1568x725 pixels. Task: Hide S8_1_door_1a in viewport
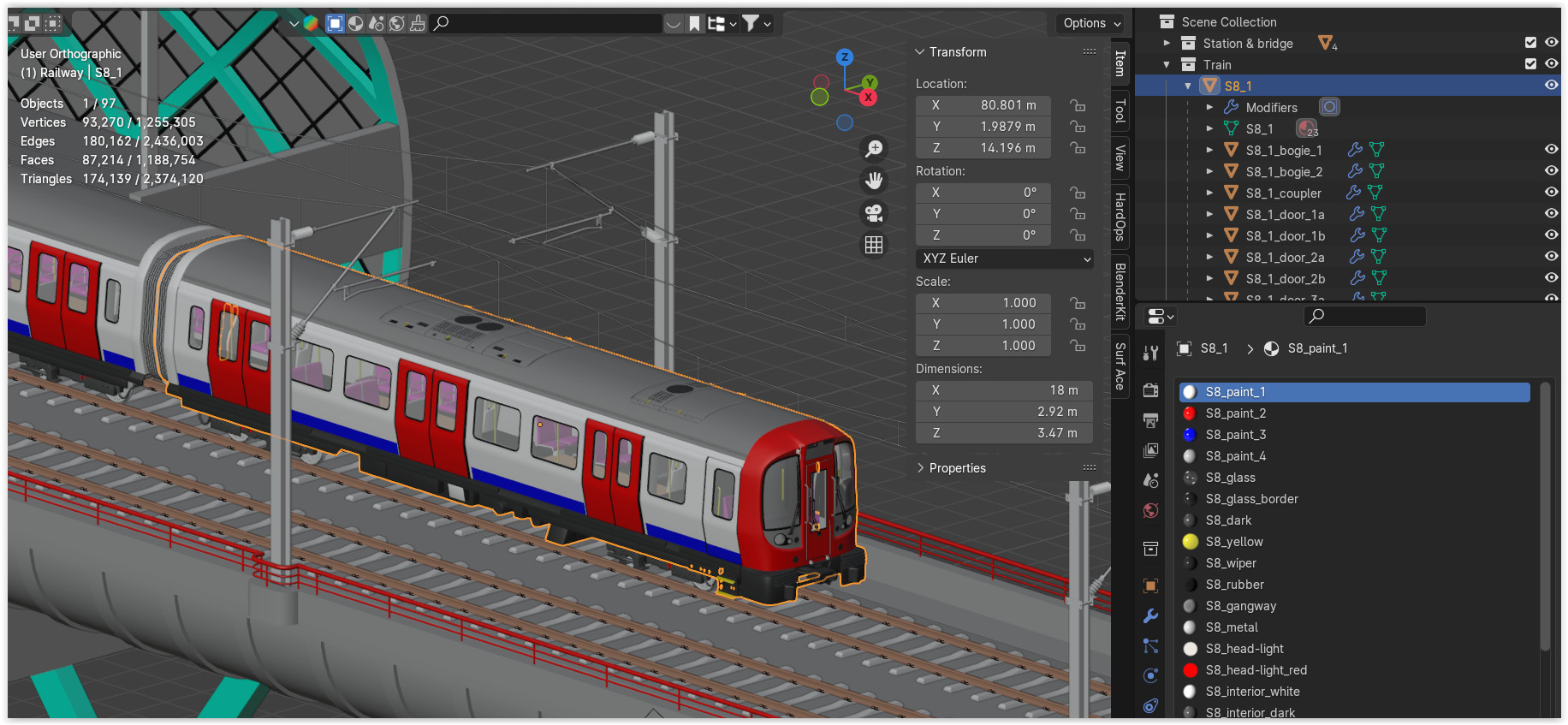click(1551, 214)
